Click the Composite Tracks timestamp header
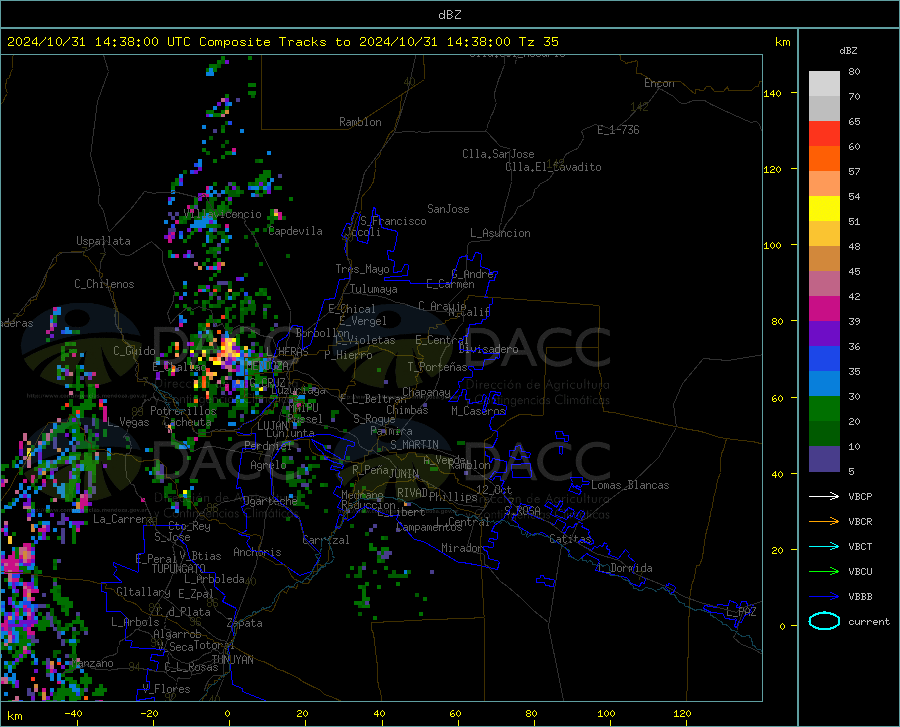 pos(283,42)
